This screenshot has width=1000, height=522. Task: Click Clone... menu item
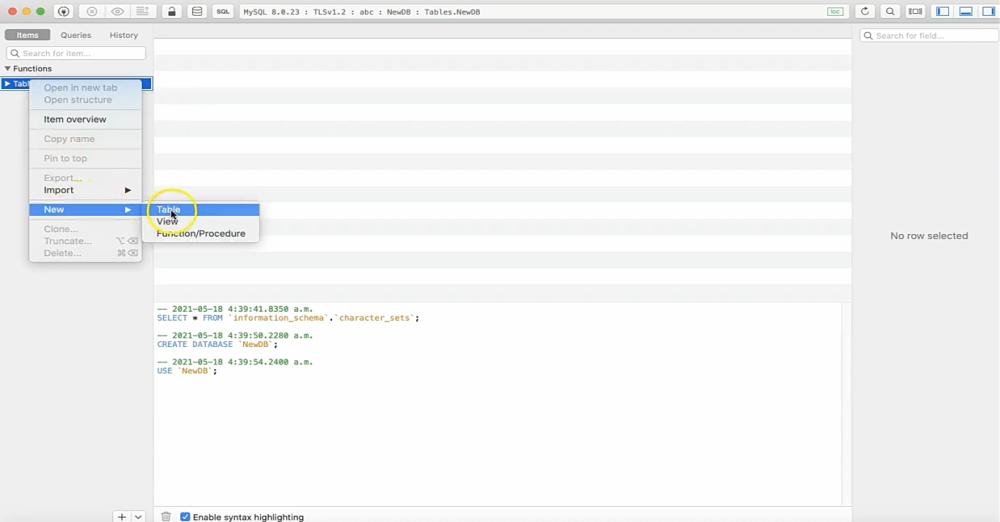[85, 228]
